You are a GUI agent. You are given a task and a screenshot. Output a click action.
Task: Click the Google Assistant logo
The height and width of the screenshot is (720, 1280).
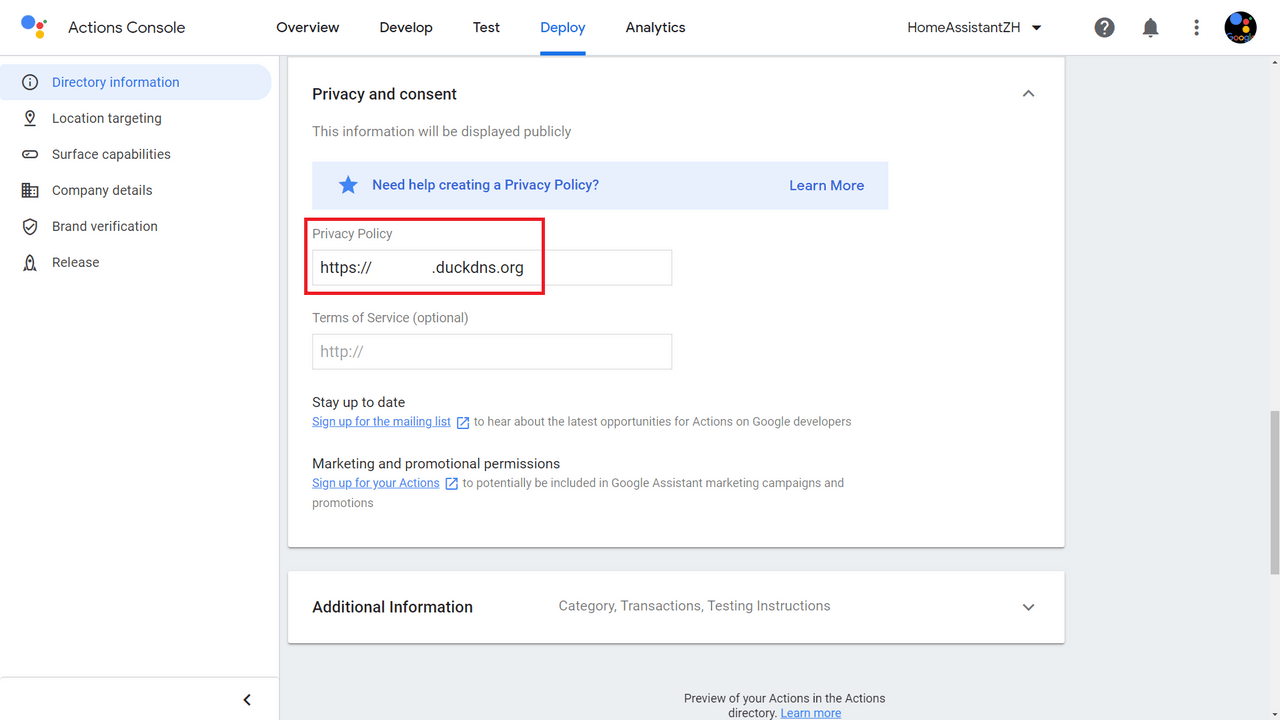tap(34, 27)
